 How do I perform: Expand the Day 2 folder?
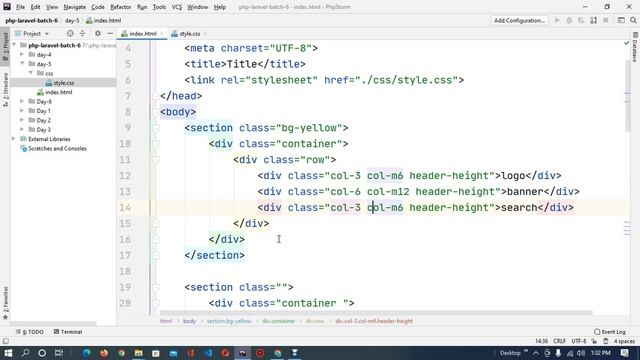[22, 120]
